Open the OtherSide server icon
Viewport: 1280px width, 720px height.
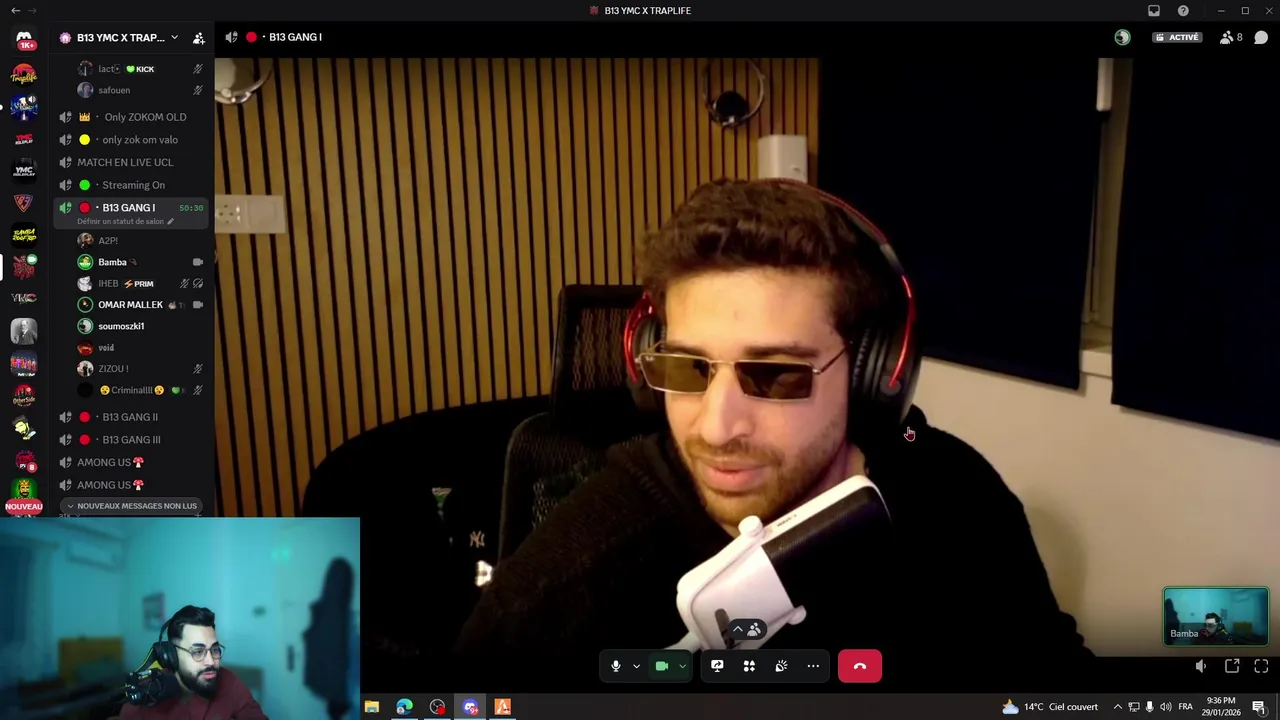[x=24, y=395]
